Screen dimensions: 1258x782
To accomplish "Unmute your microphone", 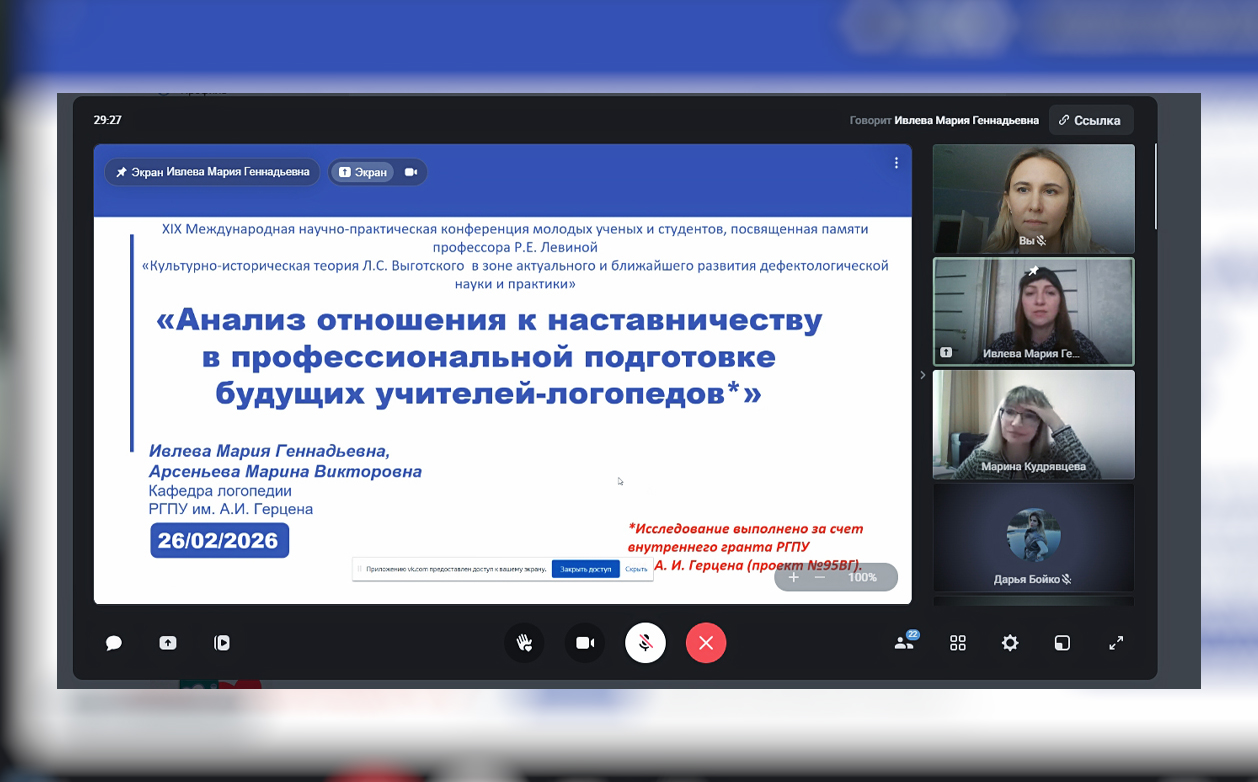I will 645,643.
